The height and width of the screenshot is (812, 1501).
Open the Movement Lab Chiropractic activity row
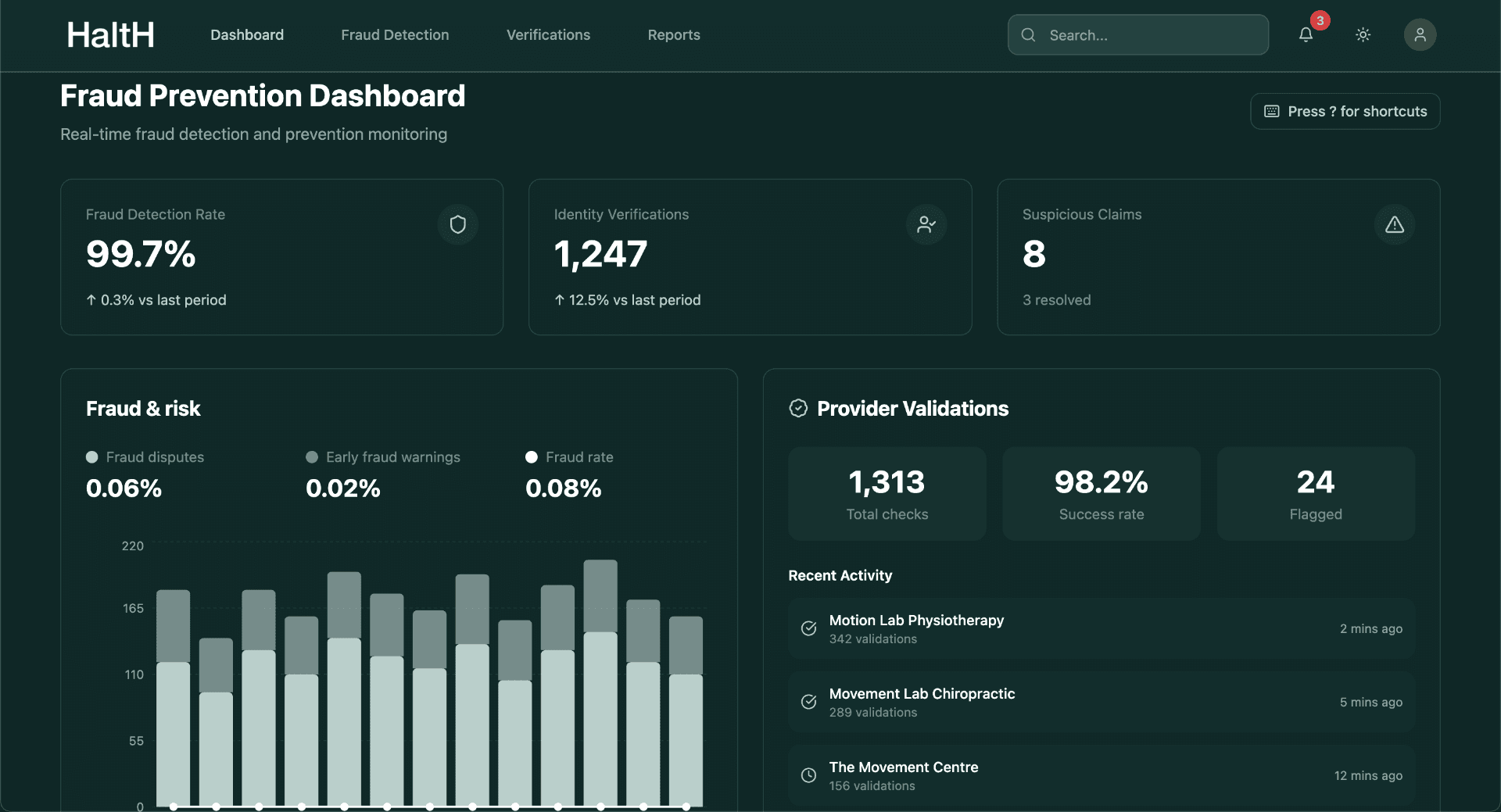(x=1102, y=702)
